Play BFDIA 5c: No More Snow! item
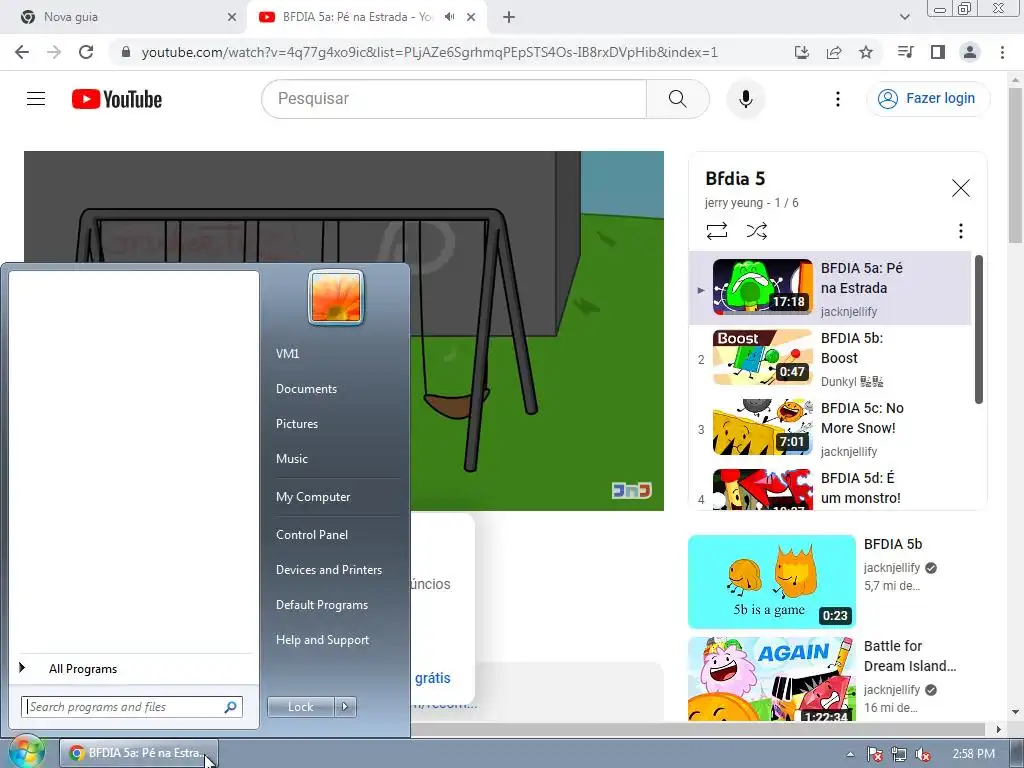 point(830,428)
